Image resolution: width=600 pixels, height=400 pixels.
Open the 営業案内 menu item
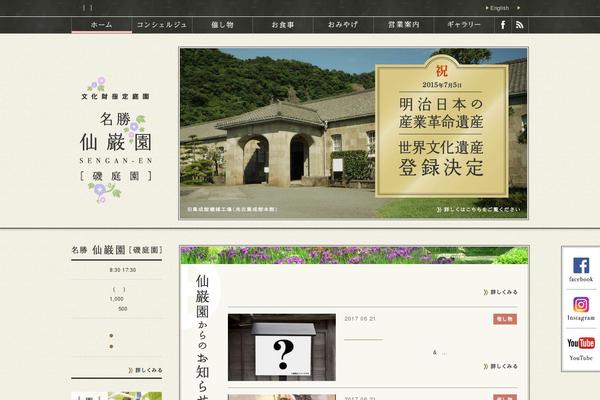coord(404,25)
